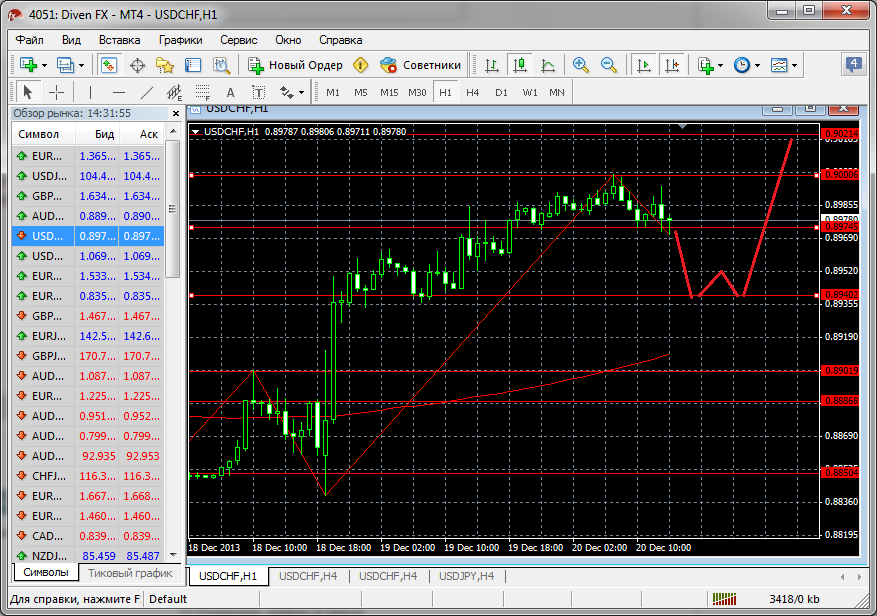
Task: Open the Графики menu
Action: click(x=180, y=40)
